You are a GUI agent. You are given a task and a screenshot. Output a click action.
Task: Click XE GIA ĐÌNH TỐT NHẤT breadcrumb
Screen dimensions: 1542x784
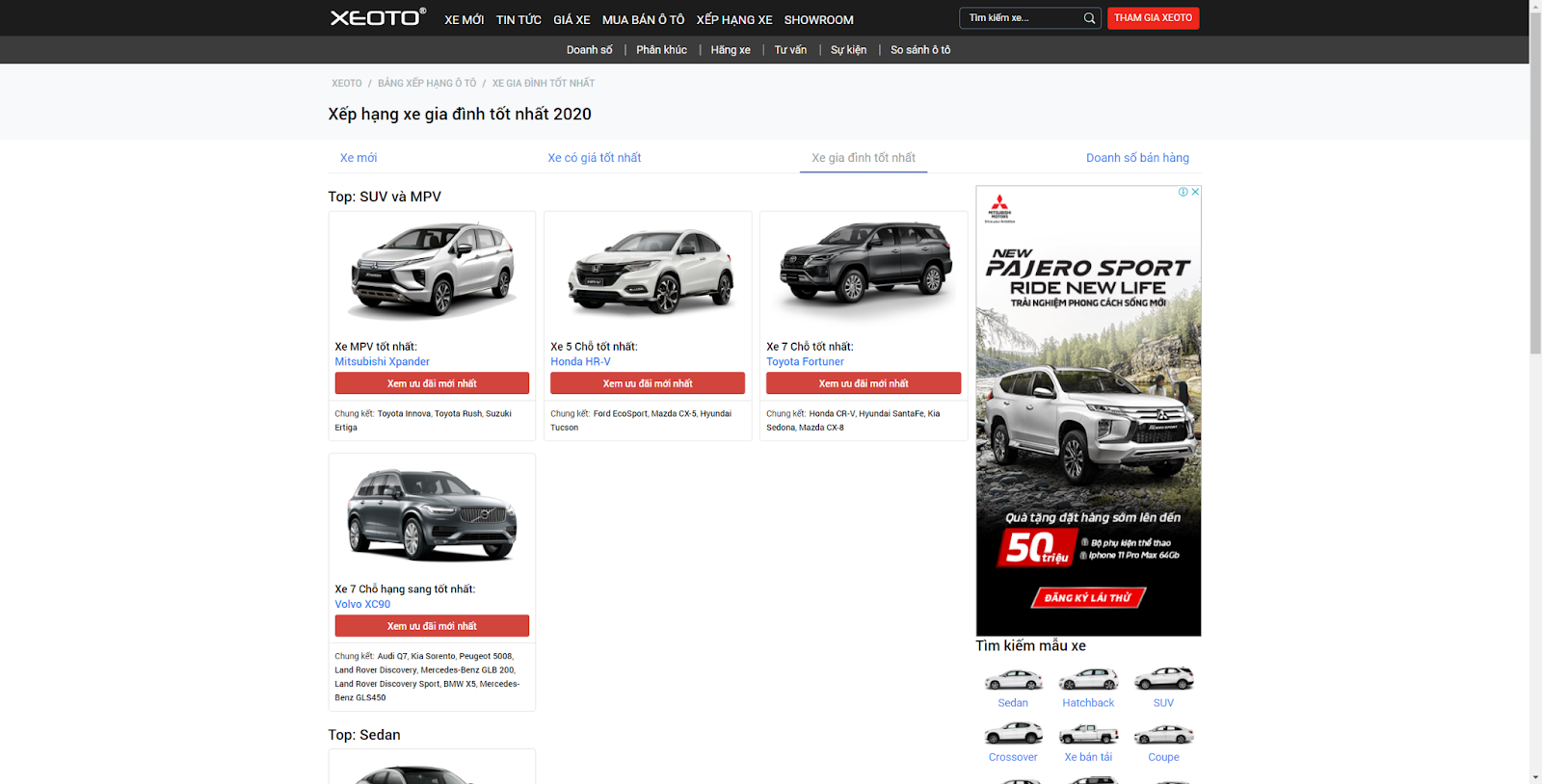pyautogui.click(x=544, y=83)
